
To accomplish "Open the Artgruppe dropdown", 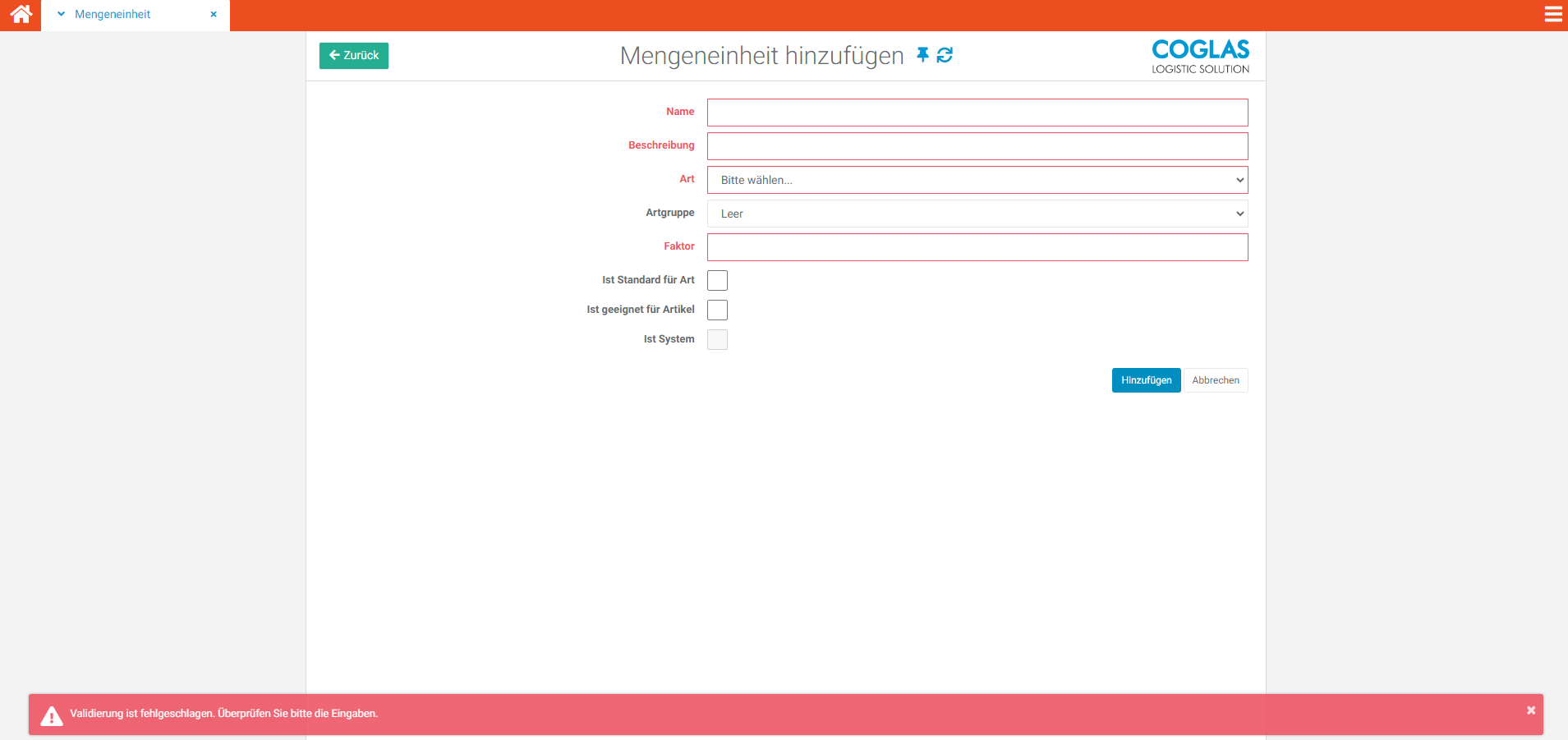I will point(977,214).
